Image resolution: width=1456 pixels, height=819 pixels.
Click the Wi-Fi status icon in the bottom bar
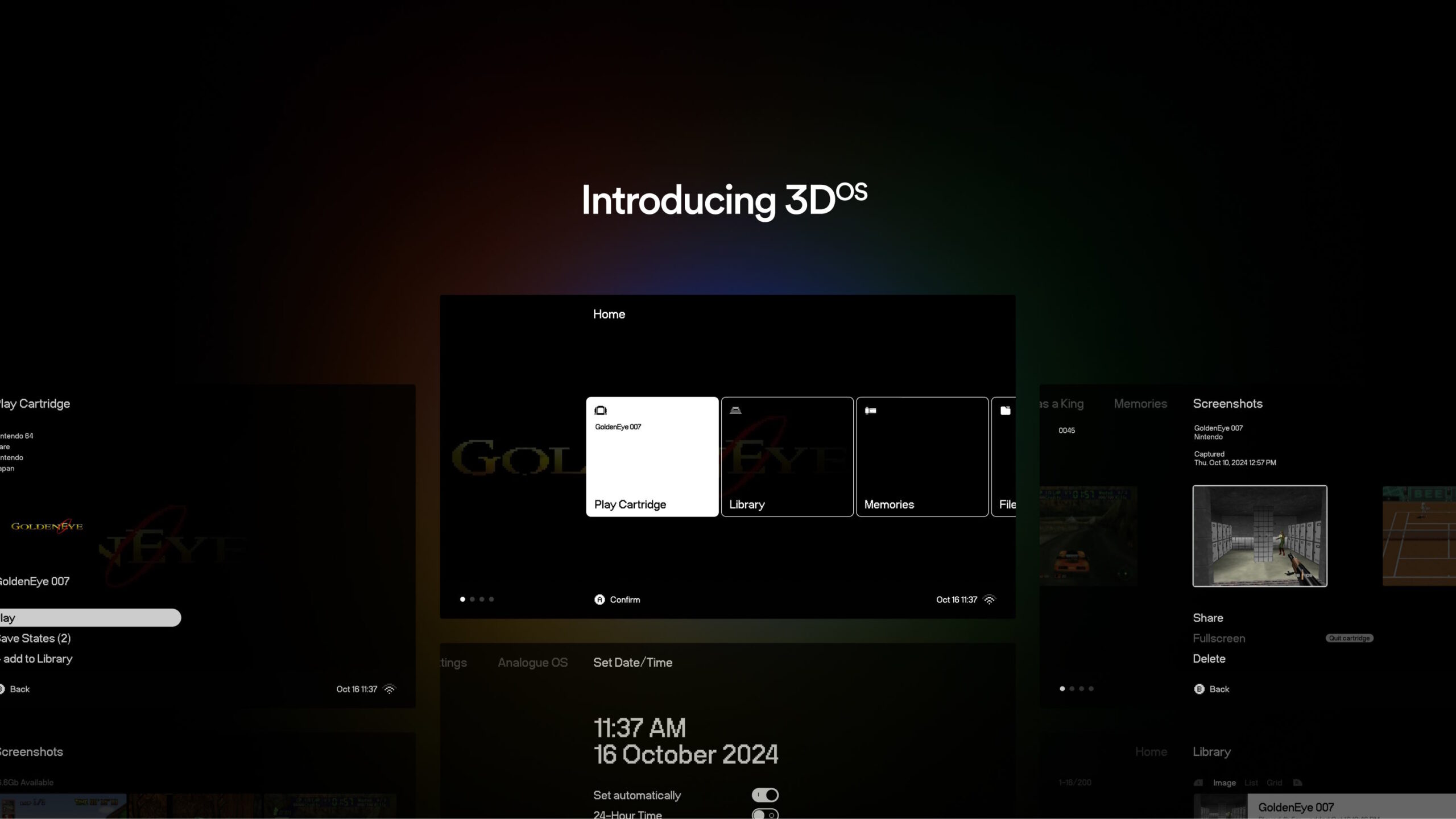coord(991,599)
